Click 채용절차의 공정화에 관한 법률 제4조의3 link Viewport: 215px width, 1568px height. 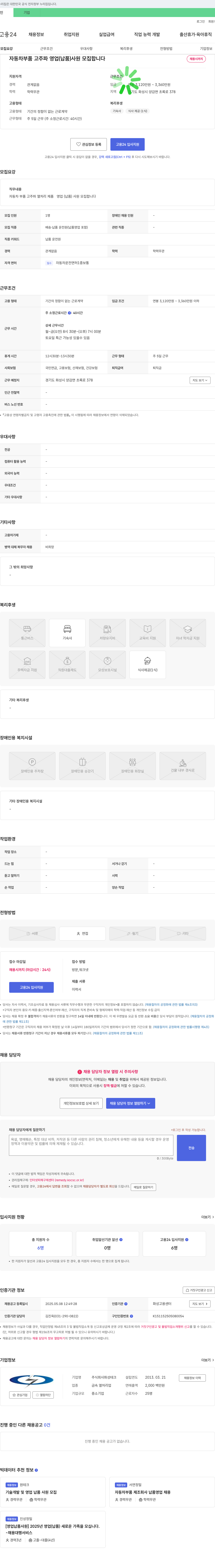pos(171,1004)
